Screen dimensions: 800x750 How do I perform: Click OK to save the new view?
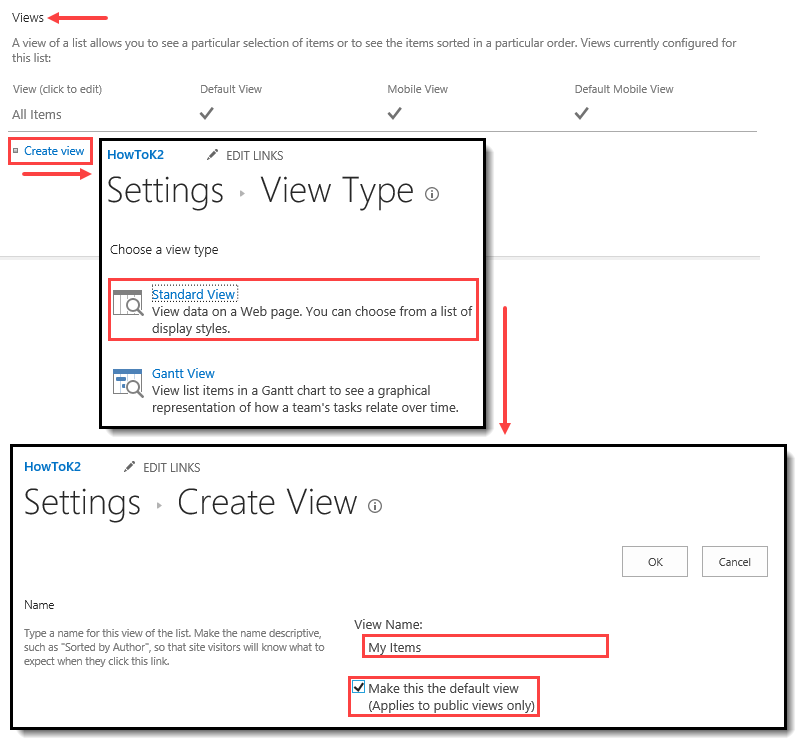[x=655, y=561]
